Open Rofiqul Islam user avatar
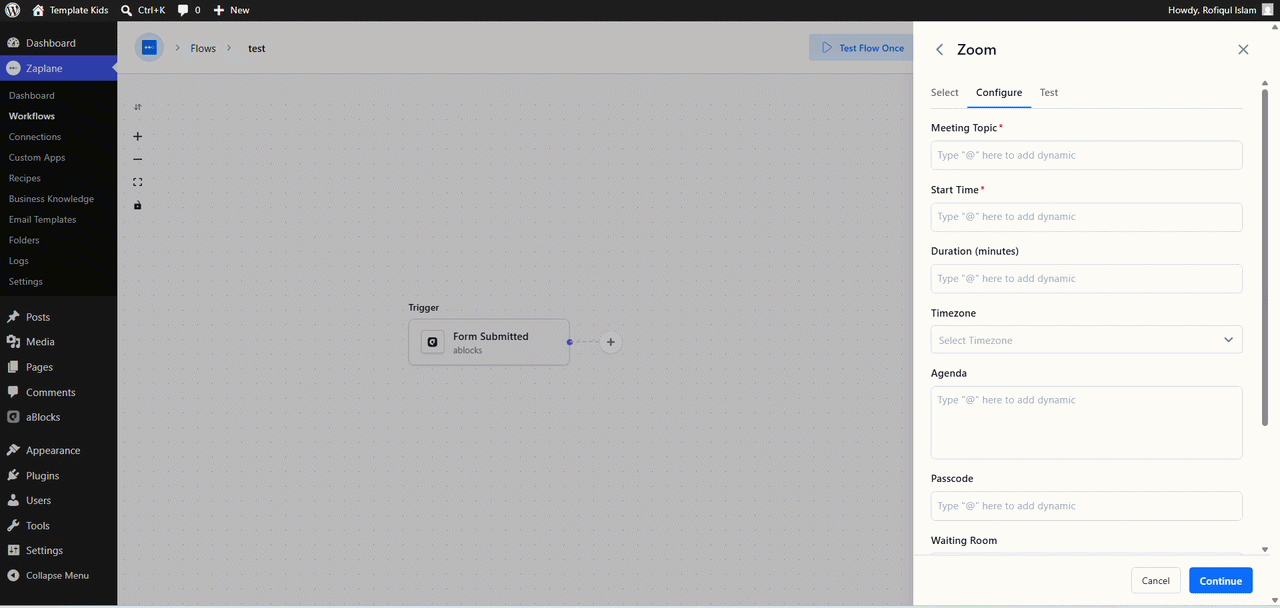1280x608 pixels. (x=1267, y=10)
